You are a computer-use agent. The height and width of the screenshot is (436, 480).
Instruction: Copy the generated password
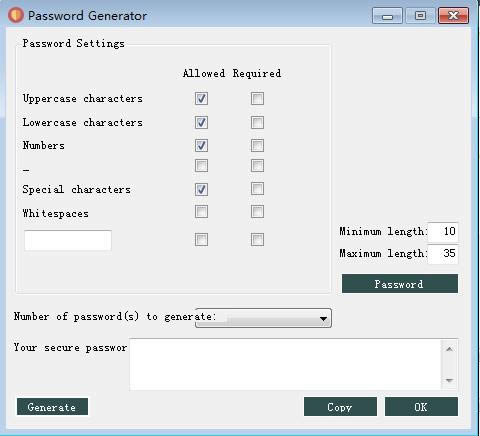tap(340, 407)
